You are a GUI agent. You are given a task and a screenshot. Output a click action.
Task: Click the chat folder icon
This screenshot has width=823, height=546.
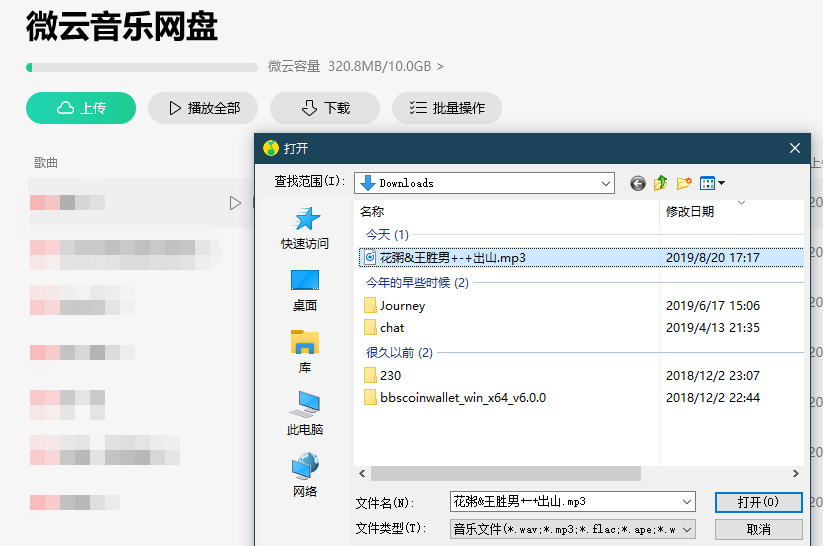pos(370,328)
